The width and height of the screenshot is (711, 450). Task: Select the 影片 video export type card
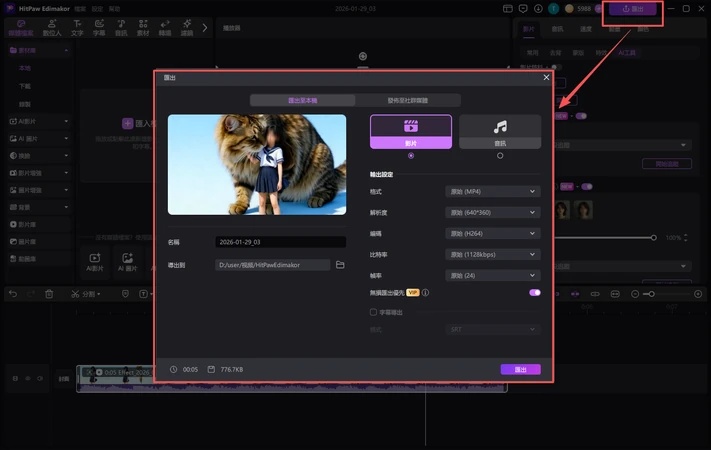pyautogui.click(x=410, y=131)
